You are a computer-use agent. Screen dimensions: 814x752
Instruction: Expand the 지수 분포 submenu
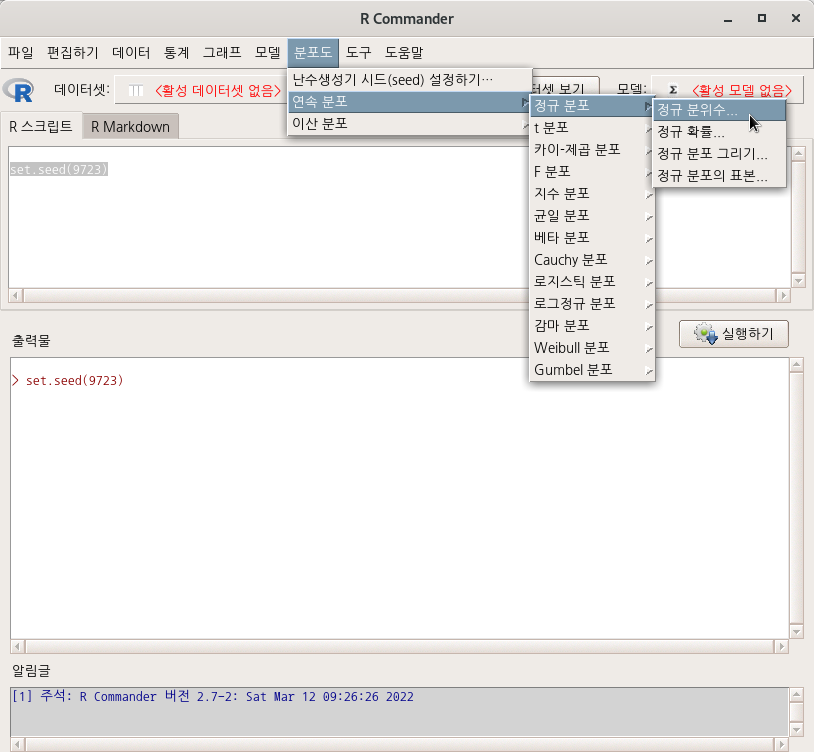pyautogui.click(x=592, y=194)
